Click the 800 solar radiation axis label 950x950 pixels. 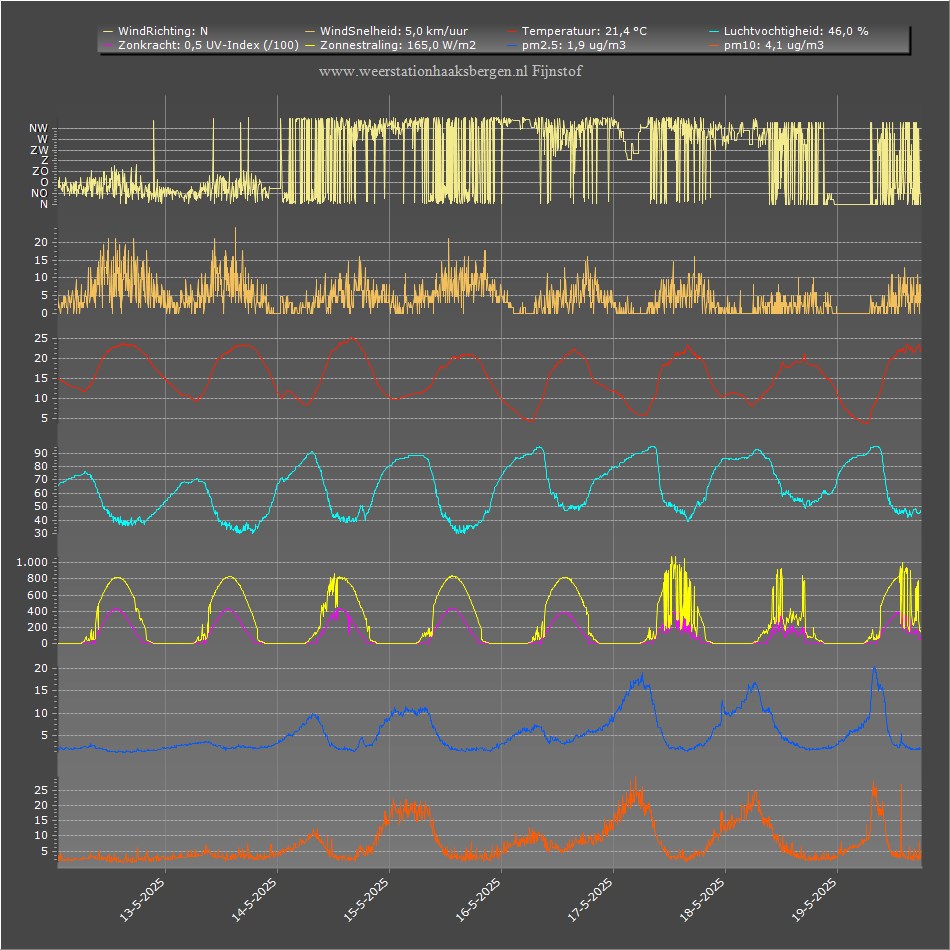(x=38, y=579)
